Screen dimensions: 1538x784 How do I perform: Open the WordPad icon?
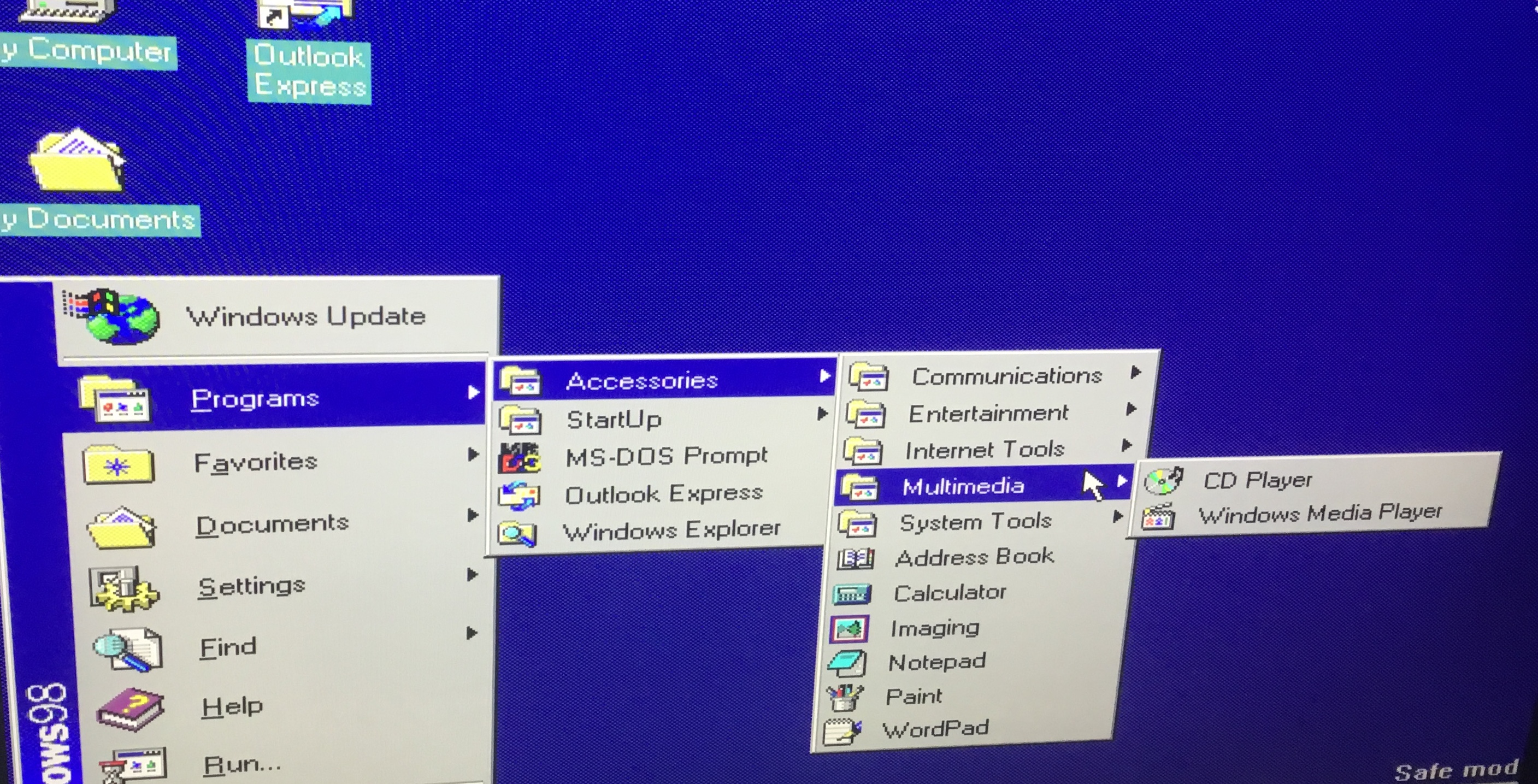842,732
